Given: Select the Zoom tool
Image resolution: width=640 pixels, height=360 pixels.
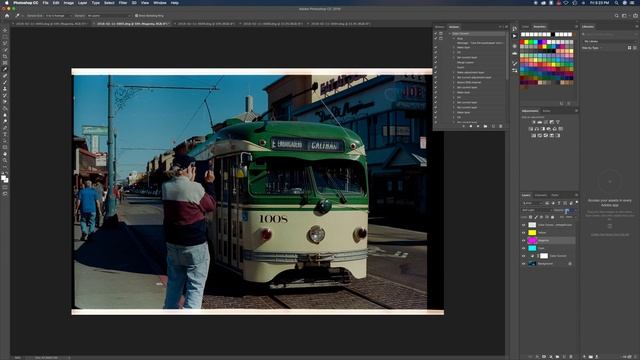Looking at the screenshot, I should click(x=5, y=160).
